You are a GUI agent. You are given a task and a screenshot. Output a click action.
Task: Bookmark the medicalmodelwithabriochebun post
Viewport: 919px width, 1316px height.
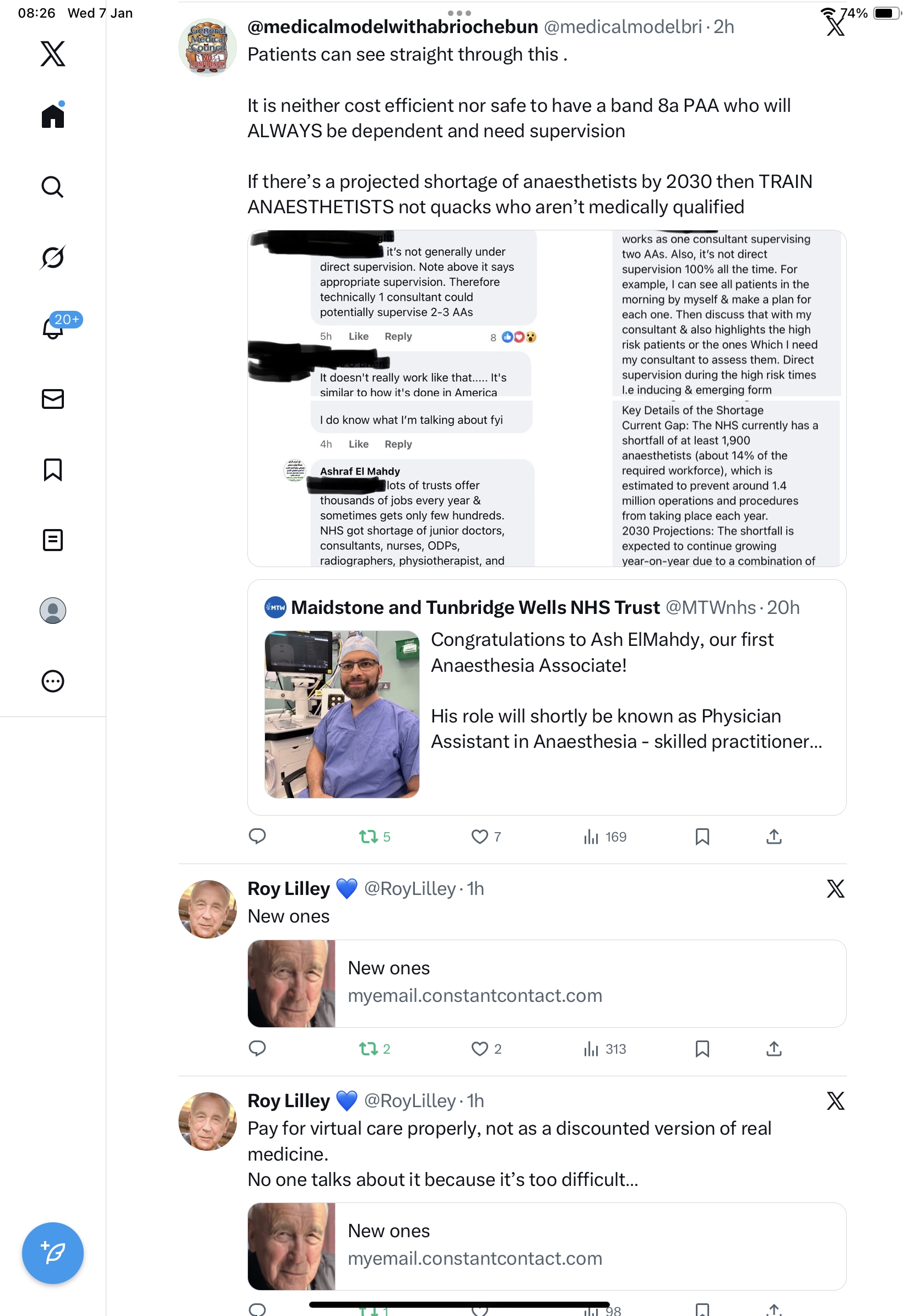point(702,837)
